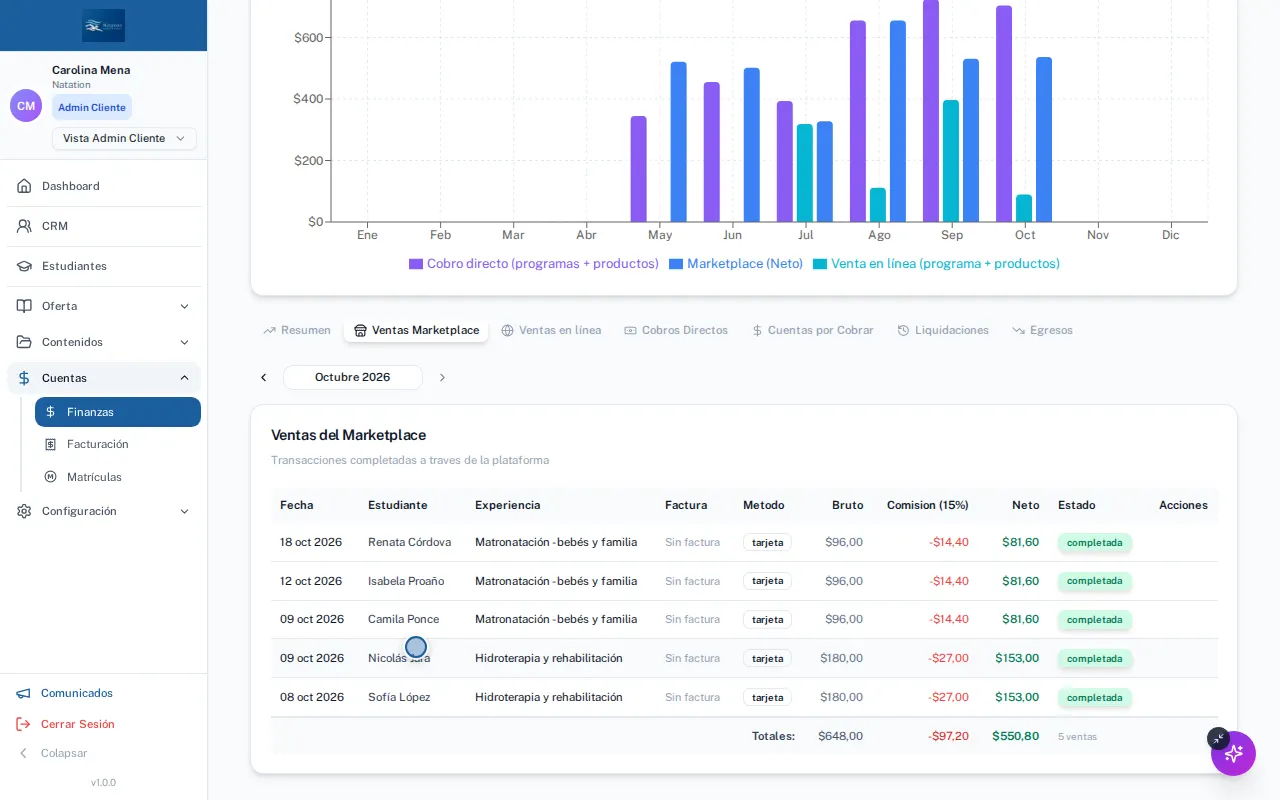
Task: Click the Renata Córdova student name
Action: pos(409,542)
